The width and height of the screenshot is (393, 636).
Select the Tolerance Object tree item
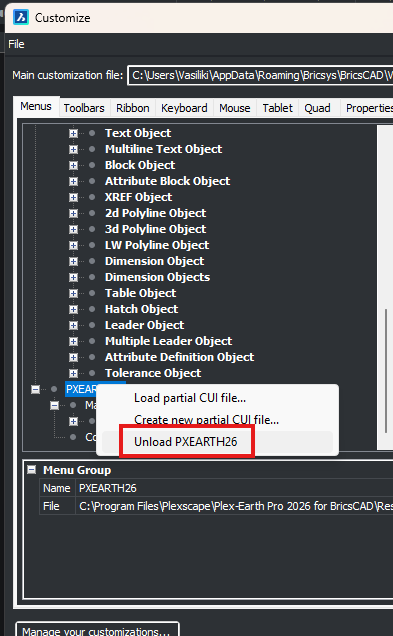click(153, 373)
